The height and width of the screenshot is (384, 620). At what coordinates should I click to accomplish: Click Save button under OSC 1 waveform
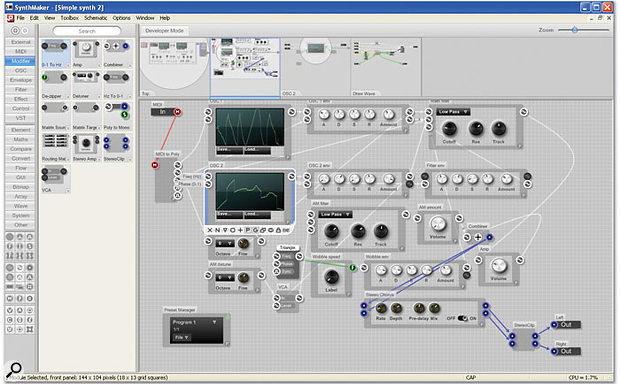(x=229, y=150)
